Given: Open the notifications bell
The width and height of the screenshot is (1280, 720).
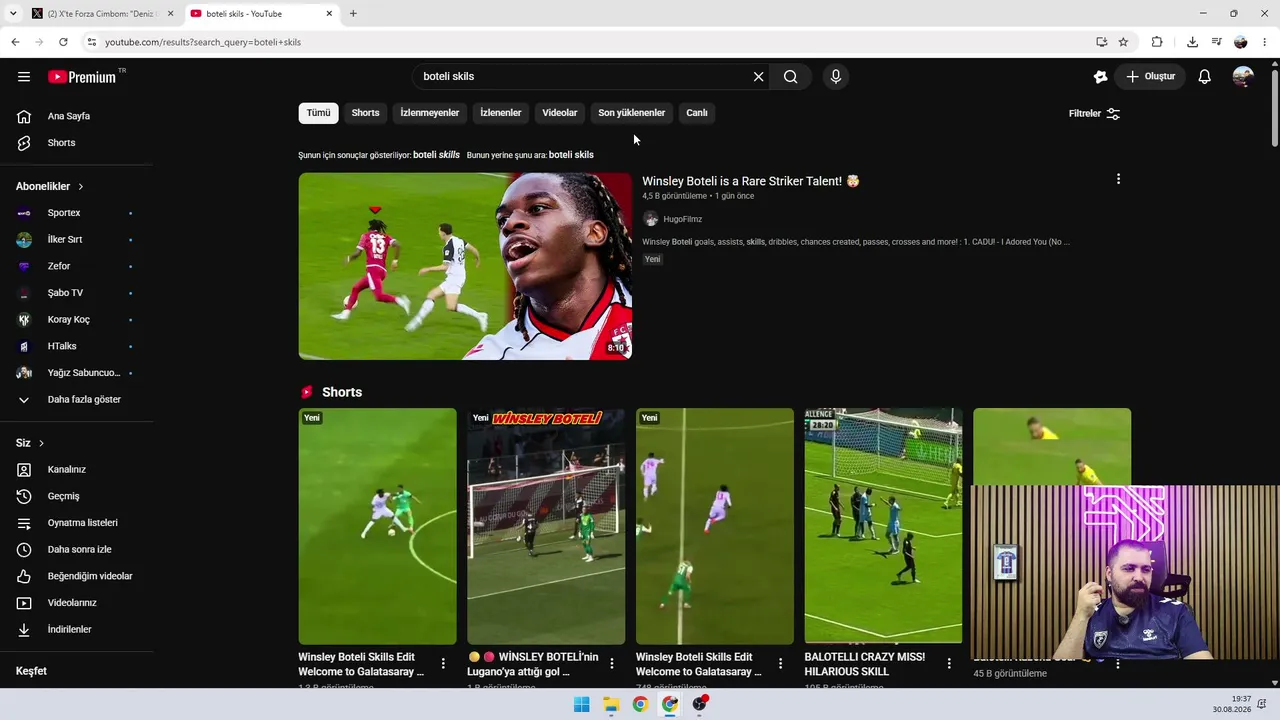Looking at the screenshot, I should (x=1205, y=77).
